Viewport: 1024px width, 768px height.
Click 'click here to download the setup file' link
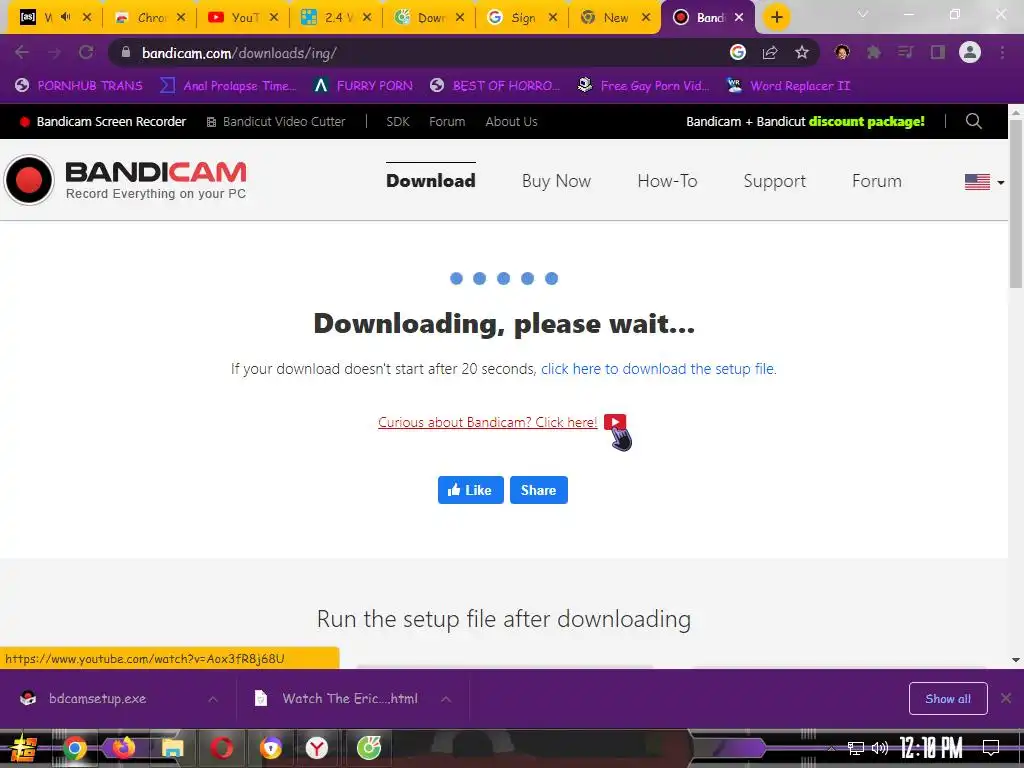[x=658, y=369]
